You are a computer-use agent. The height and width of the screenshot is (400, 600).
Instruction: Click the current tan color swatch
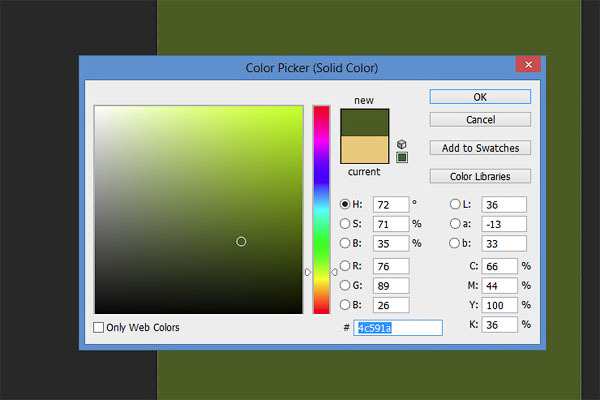click(x=365, y=150)
